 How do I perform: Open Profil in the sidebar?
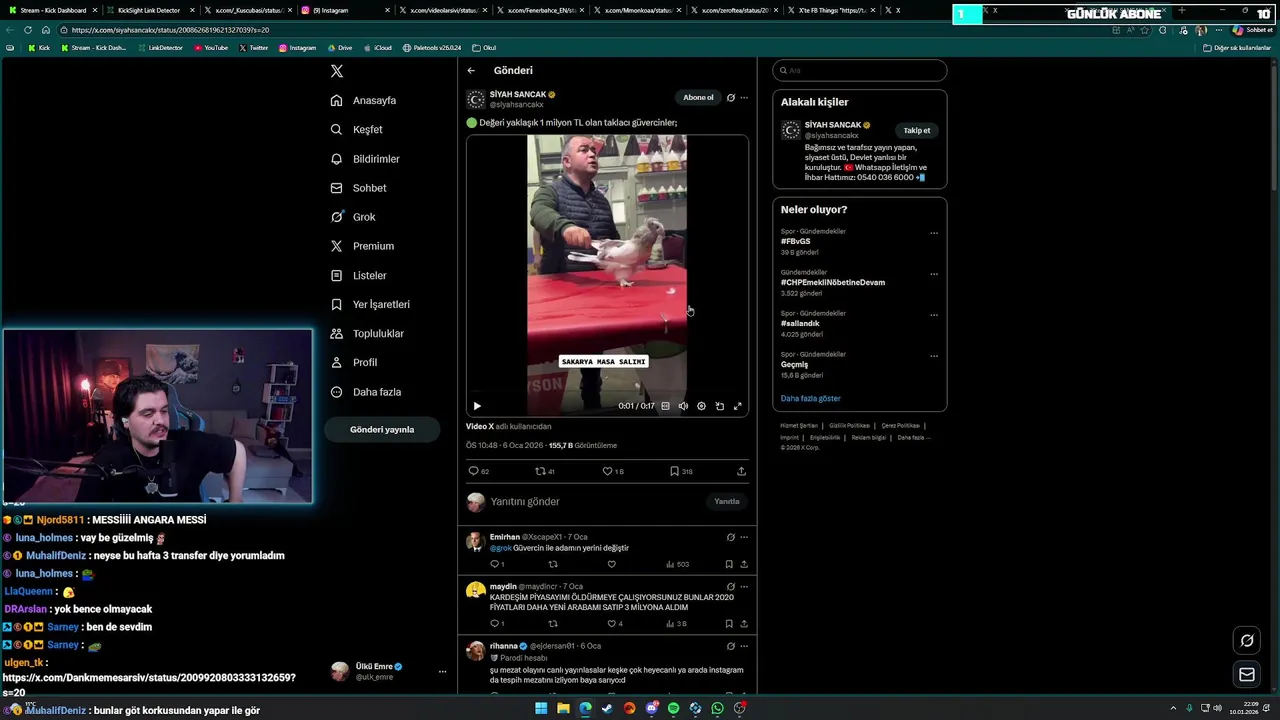point(354,362)
